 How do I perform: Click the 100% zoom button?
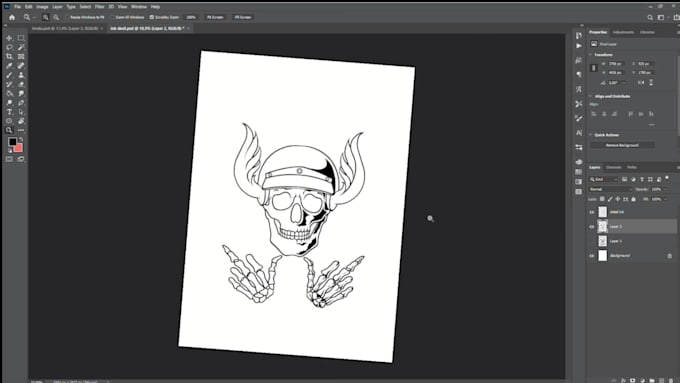(x=191, y=17)
